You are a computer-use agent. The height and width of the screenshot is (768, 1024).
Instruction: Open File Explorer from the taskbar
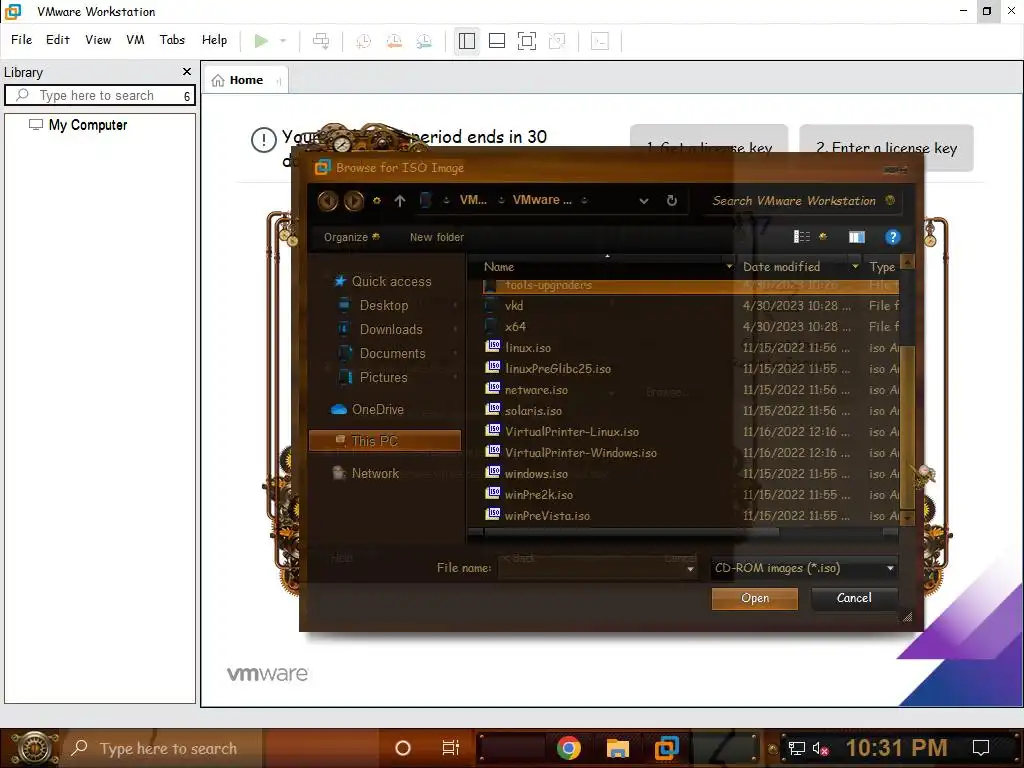(x=617, y=748)
